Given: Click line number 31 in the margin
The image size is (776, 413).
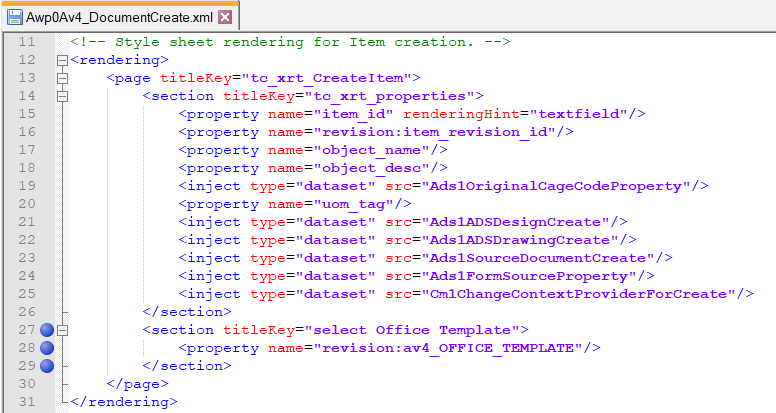Looking at the screenshot, I should [x=26, y=402].
